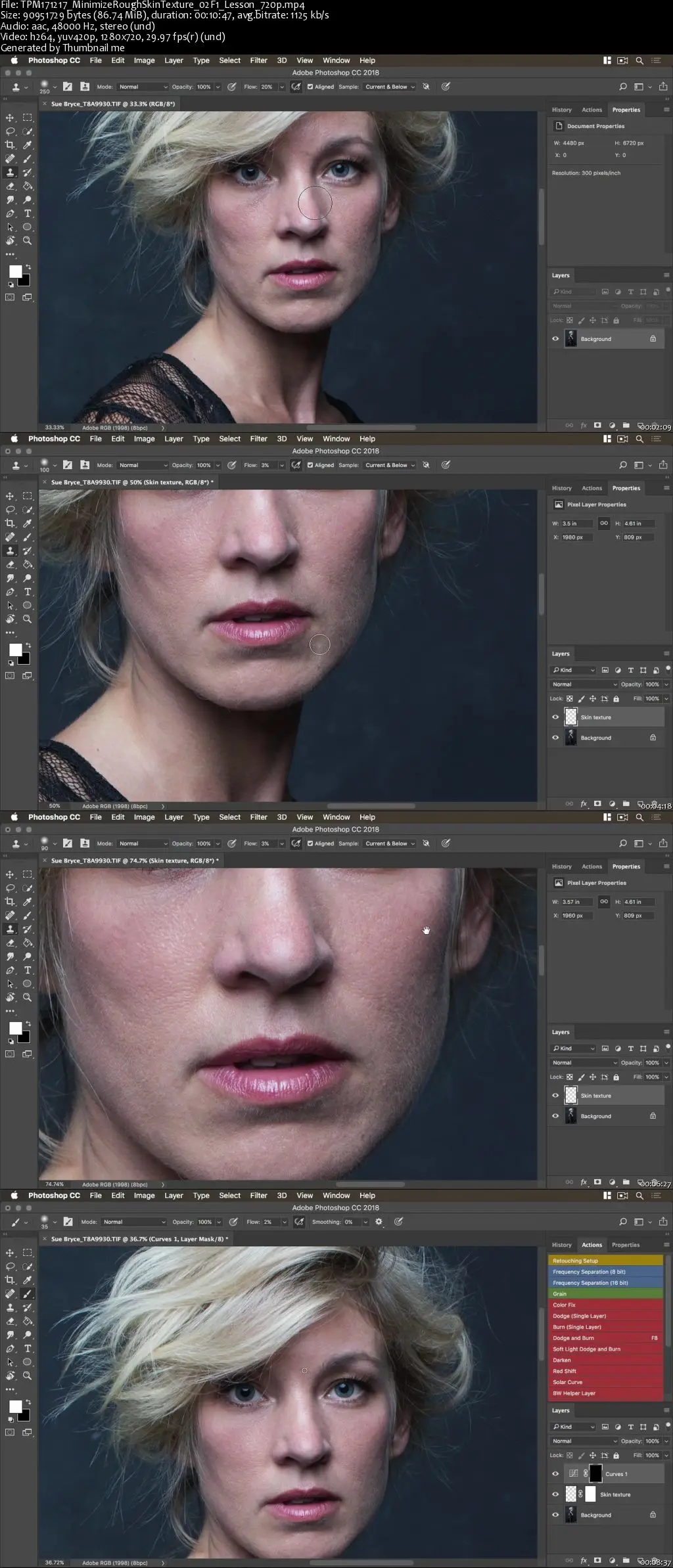
Task: Run the Dodge and Burn action
Action: [605, 1338]
